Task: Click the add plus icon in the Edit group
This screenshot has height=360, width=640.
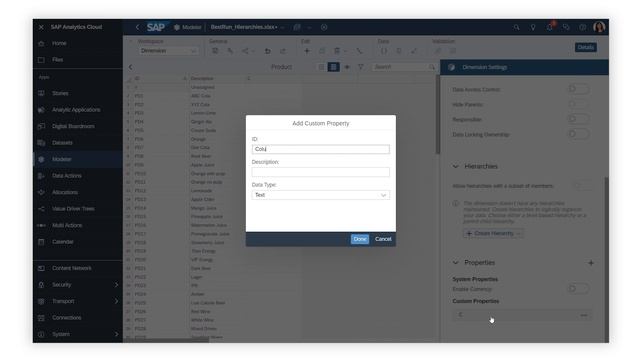Action: pyautogui.click(x=307, y=51)
